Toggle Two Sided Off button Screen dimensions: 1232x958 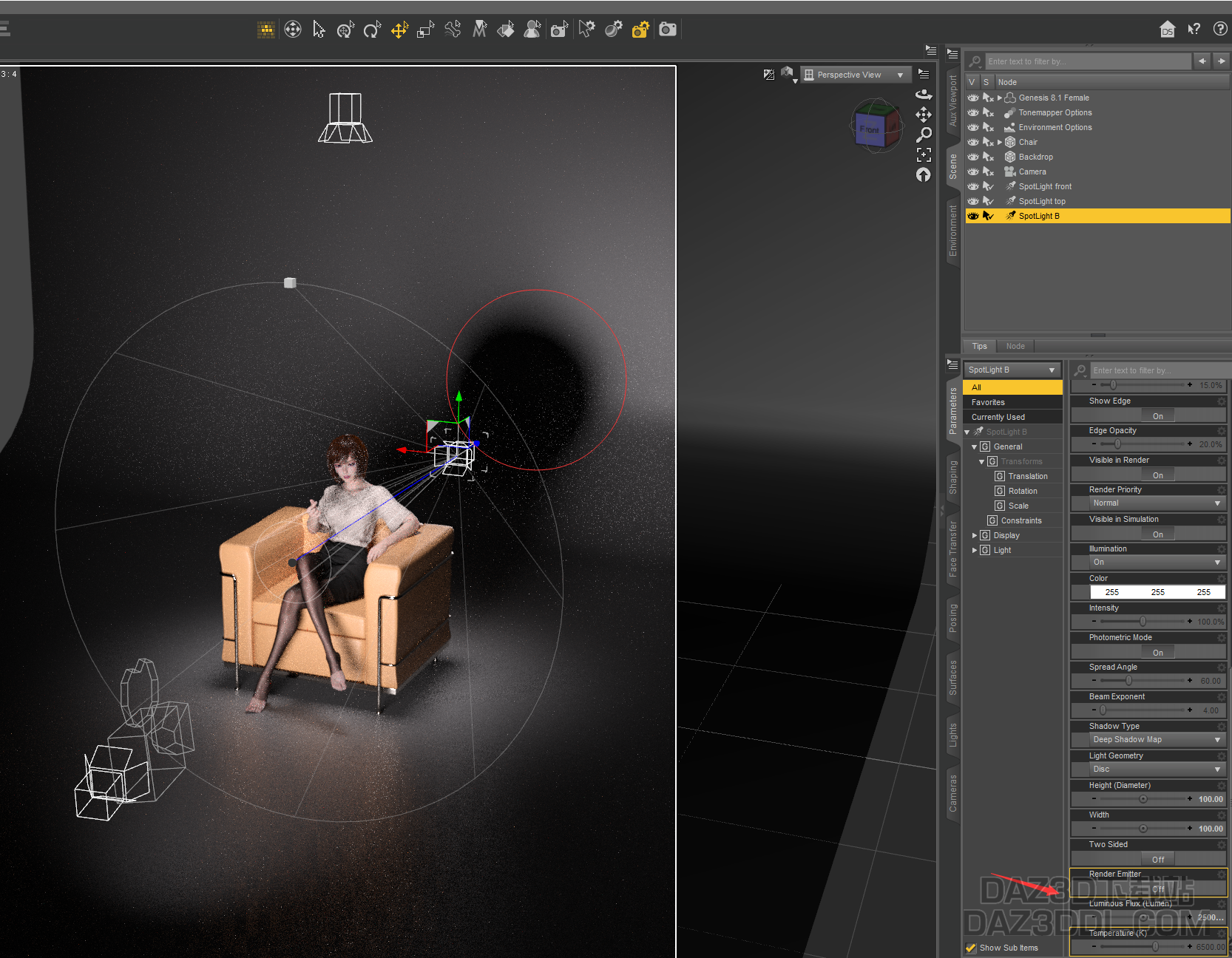tap(1157, 860)
